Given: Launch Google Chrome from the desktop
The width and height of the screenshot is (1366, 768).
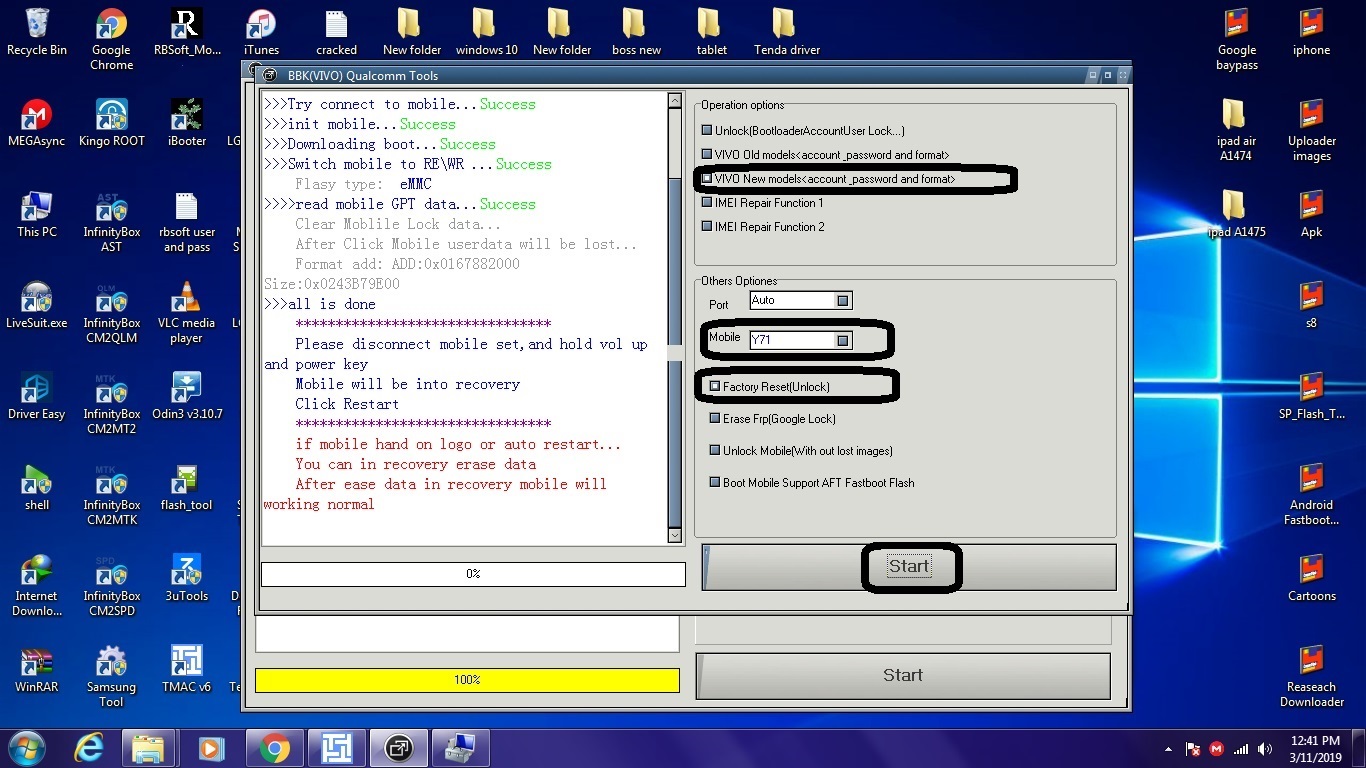Looking at the screenshot, I should (x=111, y=40).
